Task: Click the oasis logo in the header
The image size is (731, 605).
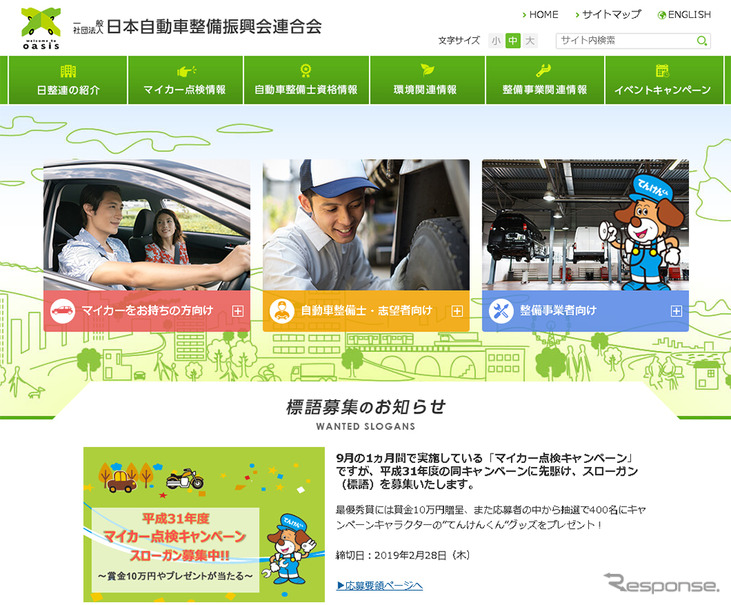Action: [x=40, y=29]
